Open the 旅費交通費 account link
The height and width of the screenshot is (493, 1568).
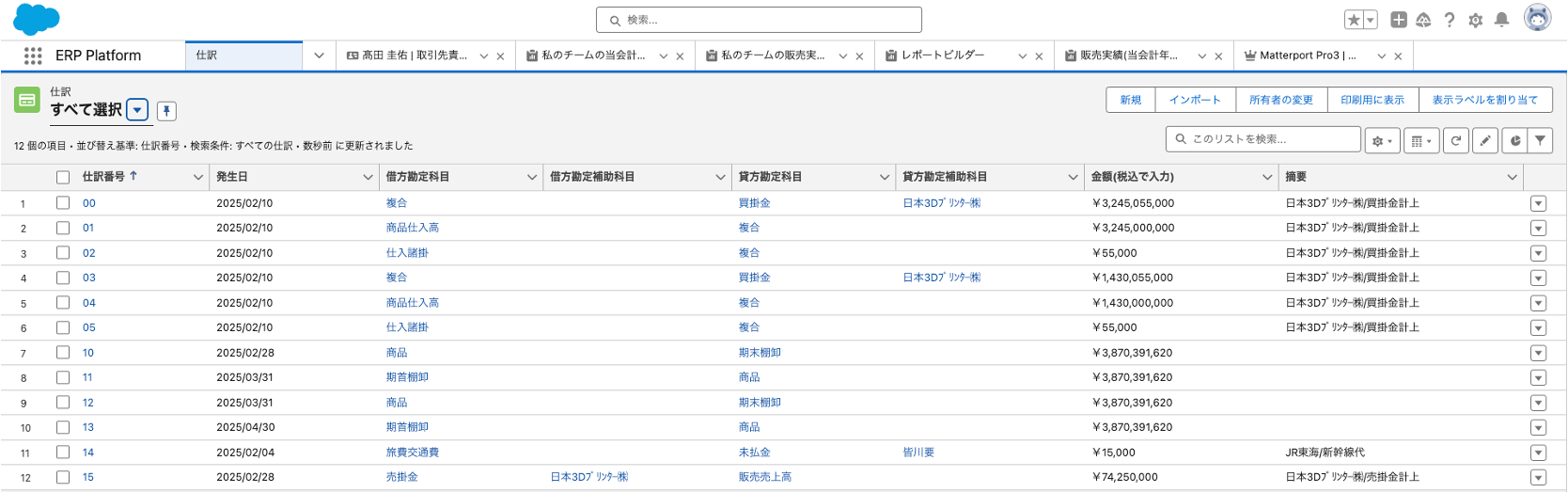click(x=413, y=453)
